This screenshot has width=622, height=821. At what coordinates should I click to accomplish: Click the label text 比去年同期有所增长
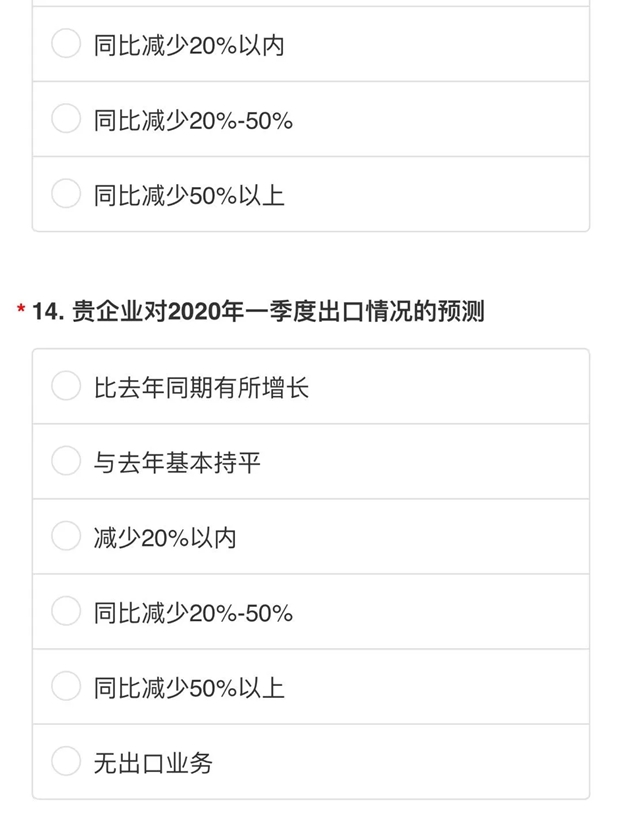click(x=201, y=388)
